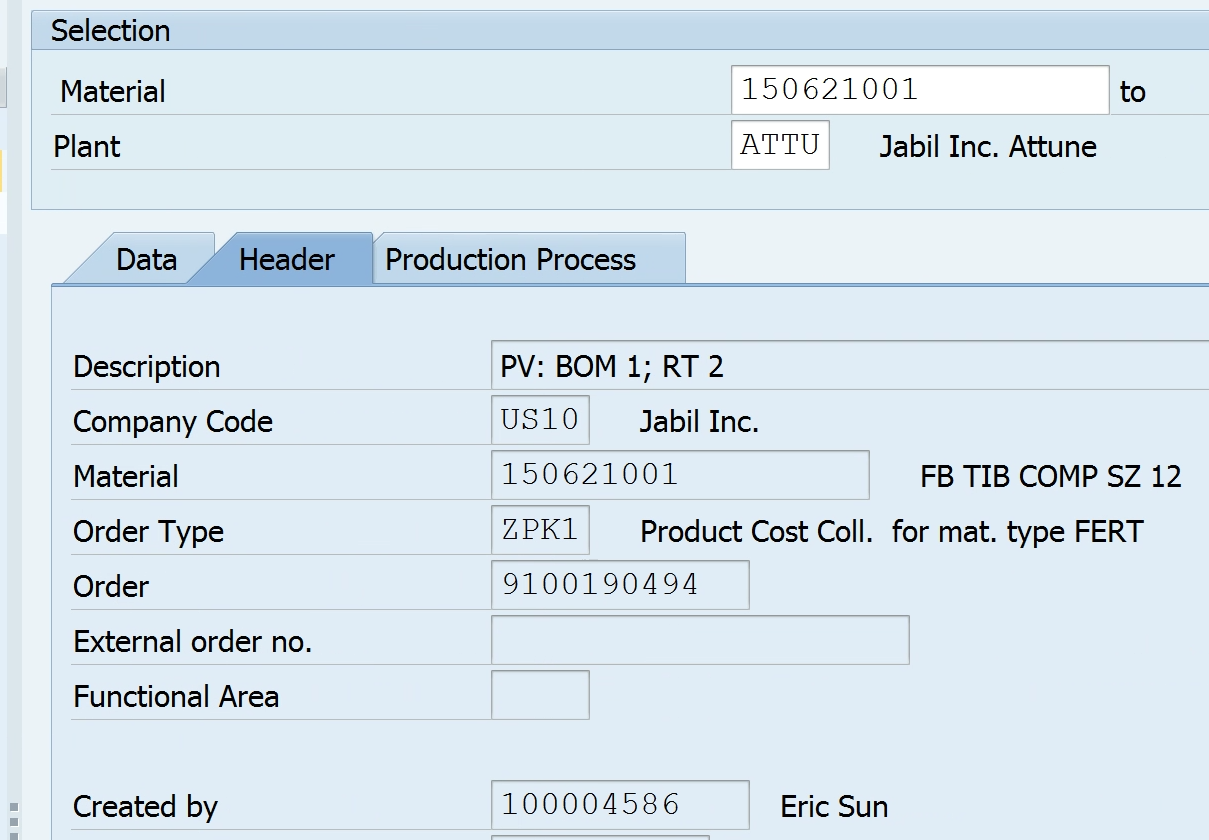
Task: Switch to the Data tab
Action: (146, 260)
